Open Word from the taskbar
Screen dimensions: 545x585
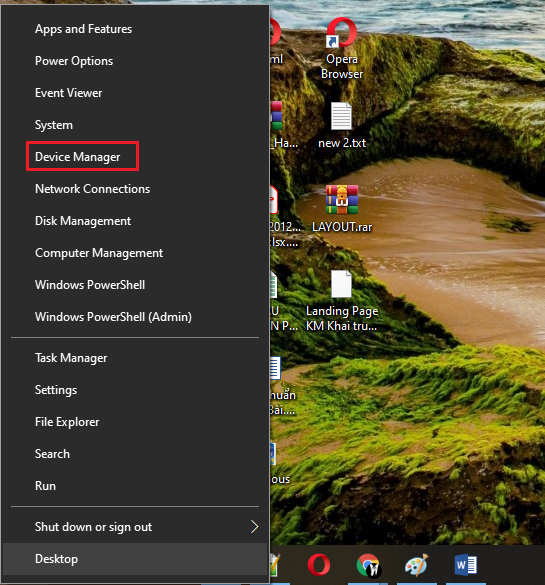click(x=466, y=565)
